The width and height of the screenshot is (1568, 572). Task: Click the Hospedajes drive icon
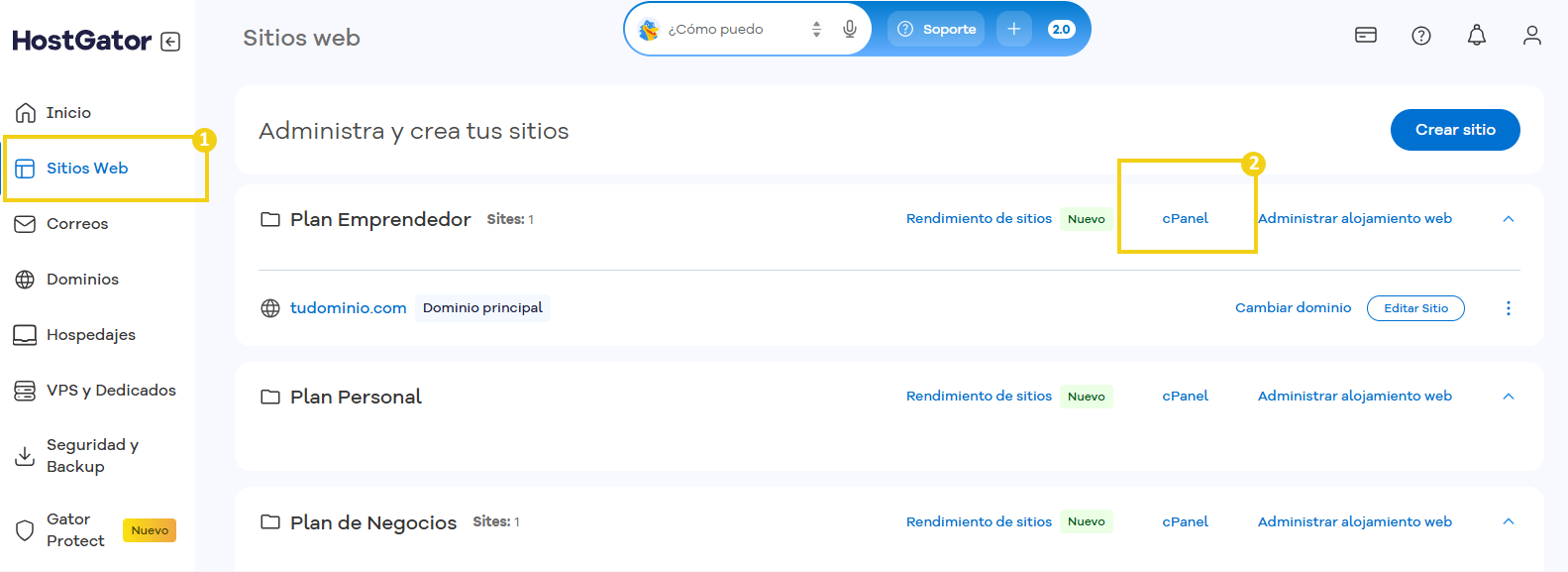click(x=25, y=335)
